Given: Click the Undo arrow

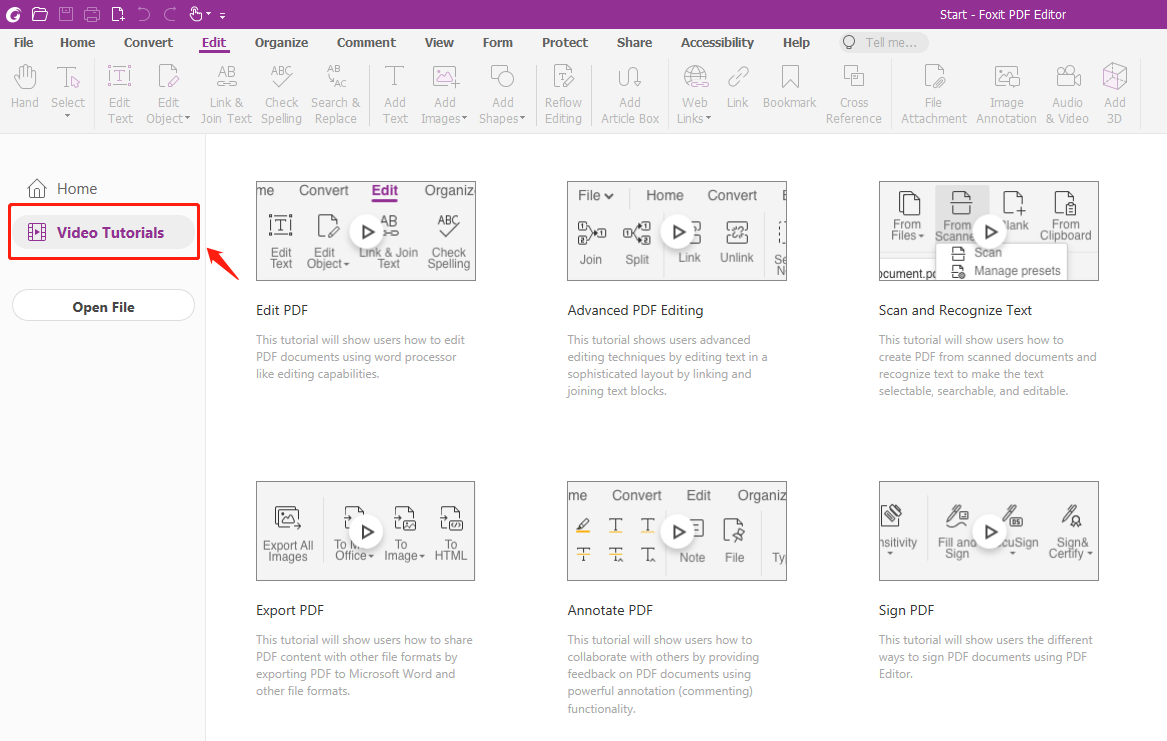Looking at the screenshot, I should pyautogui.click(x=144, y=14).
